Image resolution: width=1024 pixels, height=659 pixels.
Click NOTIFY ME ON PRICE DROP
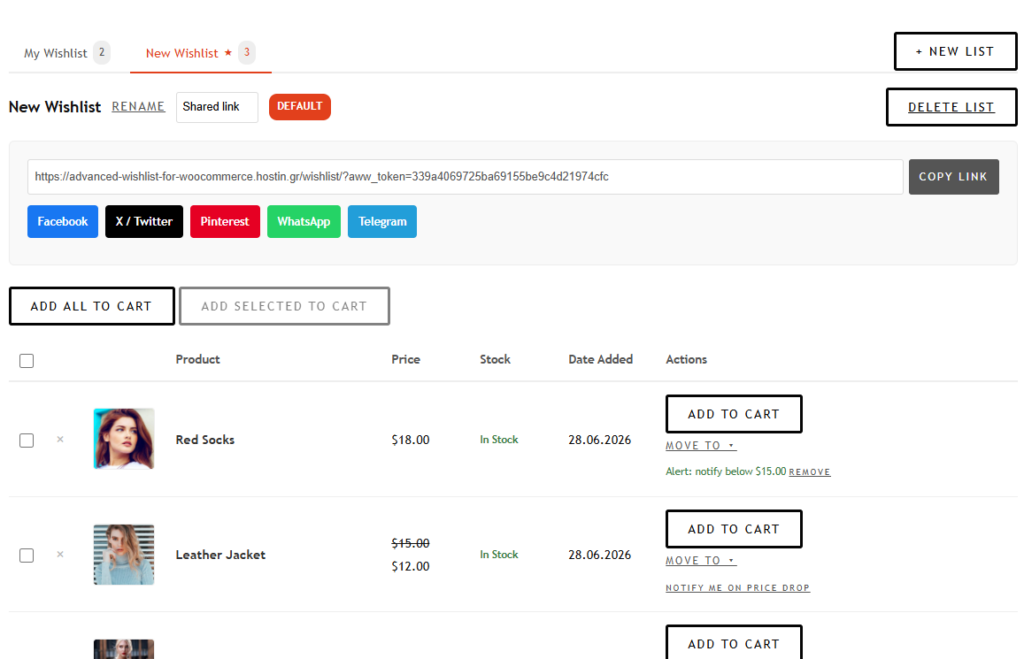pyautogui.click(x=738, y=588)
